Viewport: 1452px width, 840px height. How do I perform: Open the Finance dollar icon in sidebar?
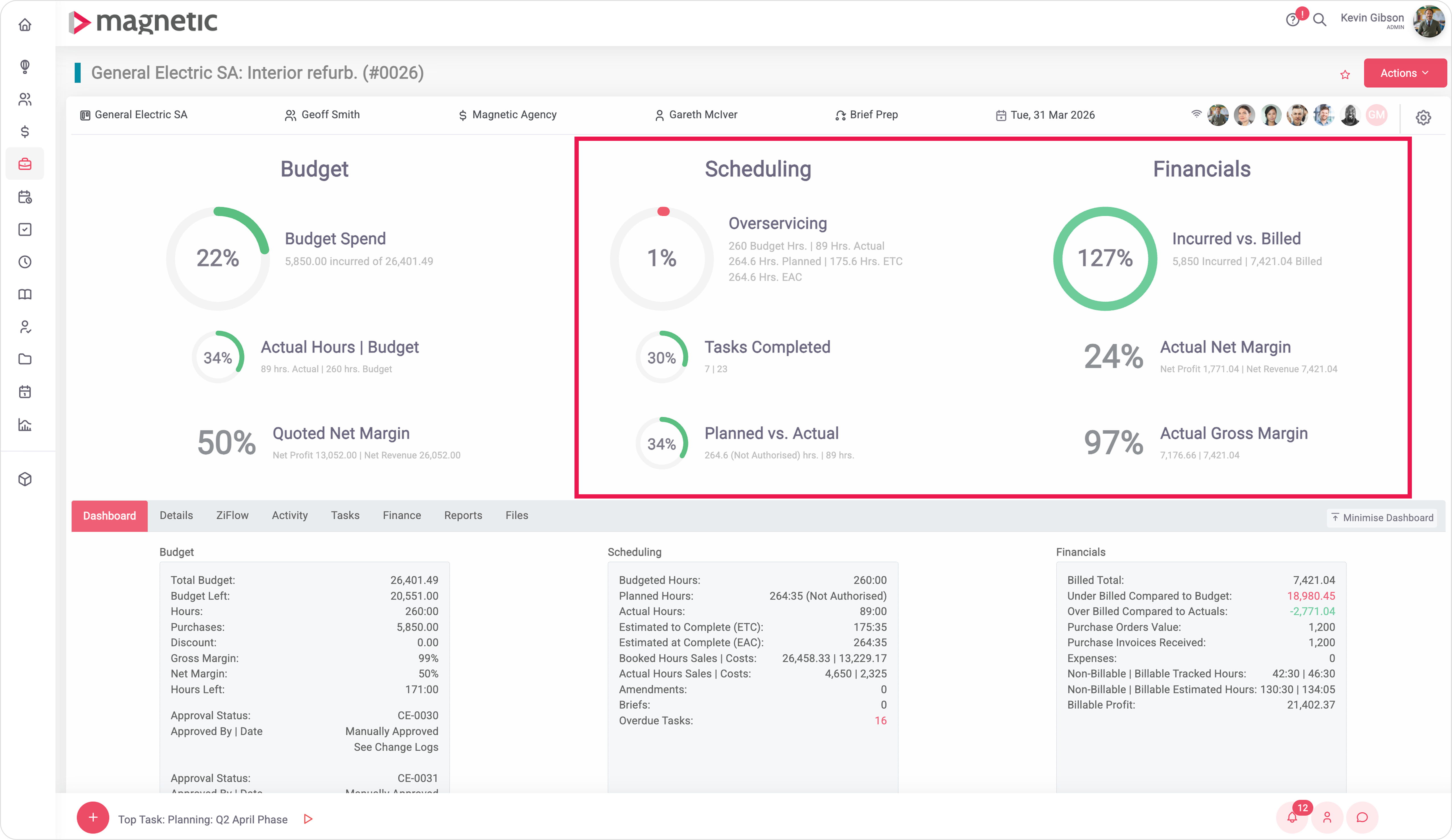point(25,132)
